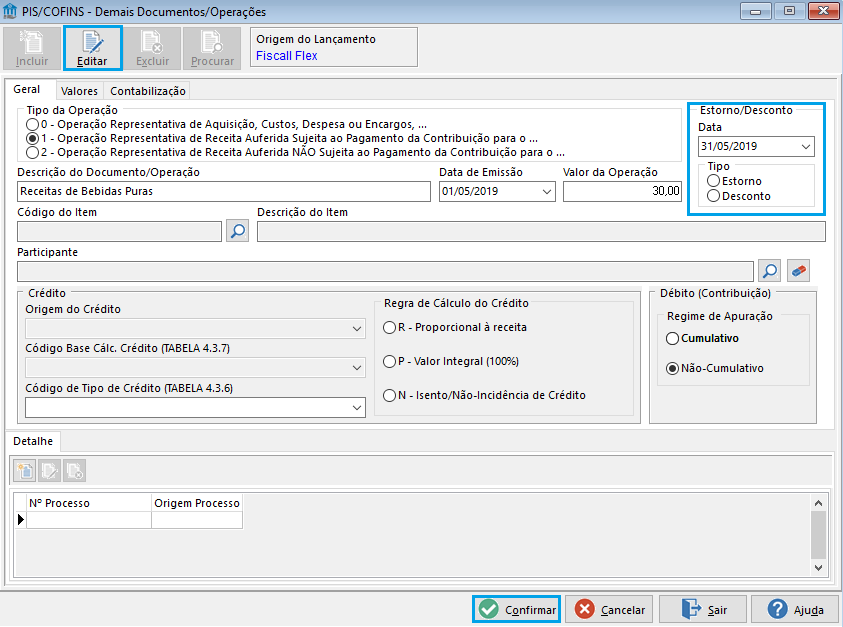Click the Editar toolbar button
The image size is (843, 627).
click(x=92, y=48)
